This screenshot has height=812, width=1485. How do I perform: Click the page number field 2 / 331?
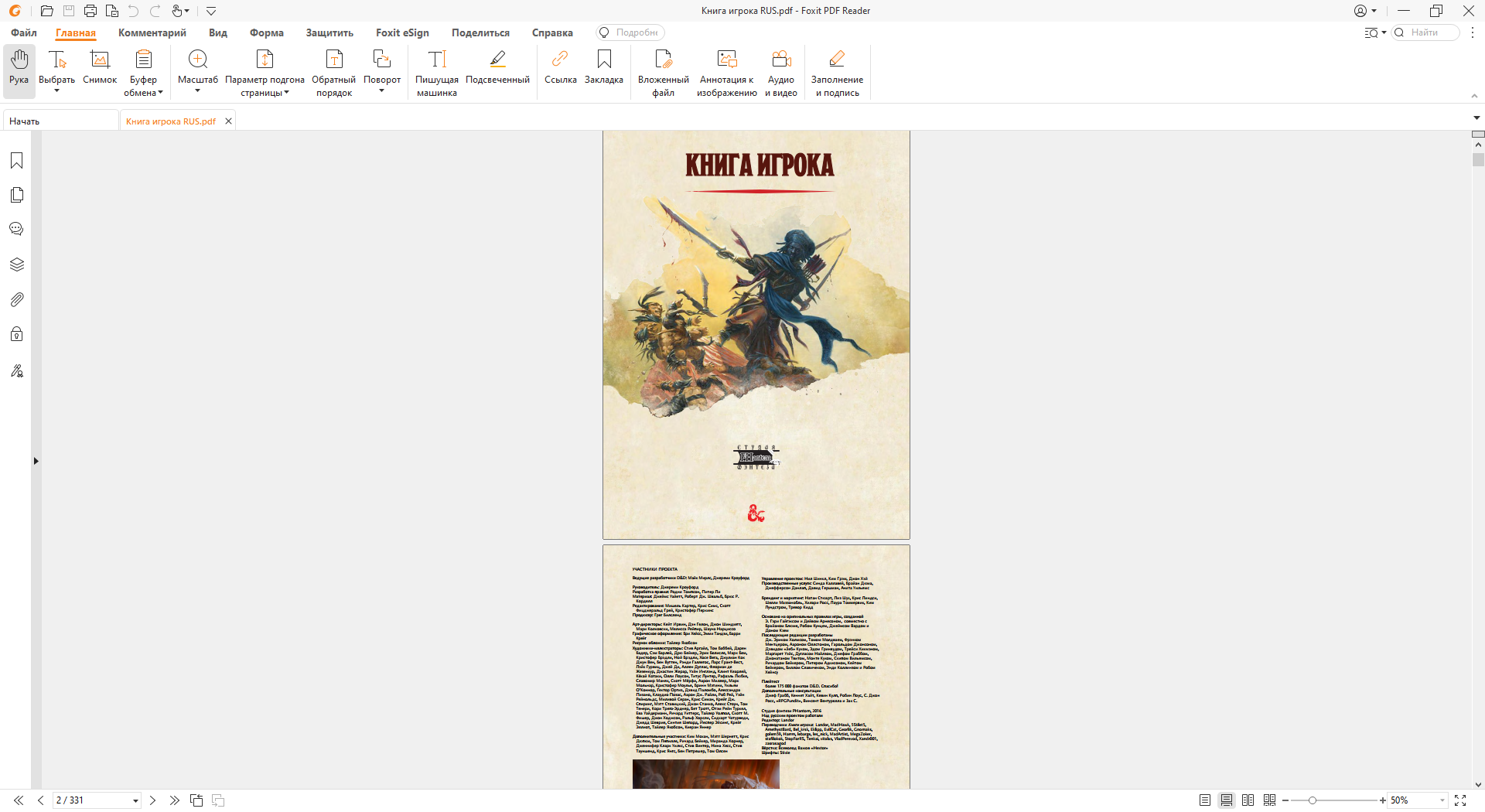pos(91,800)
